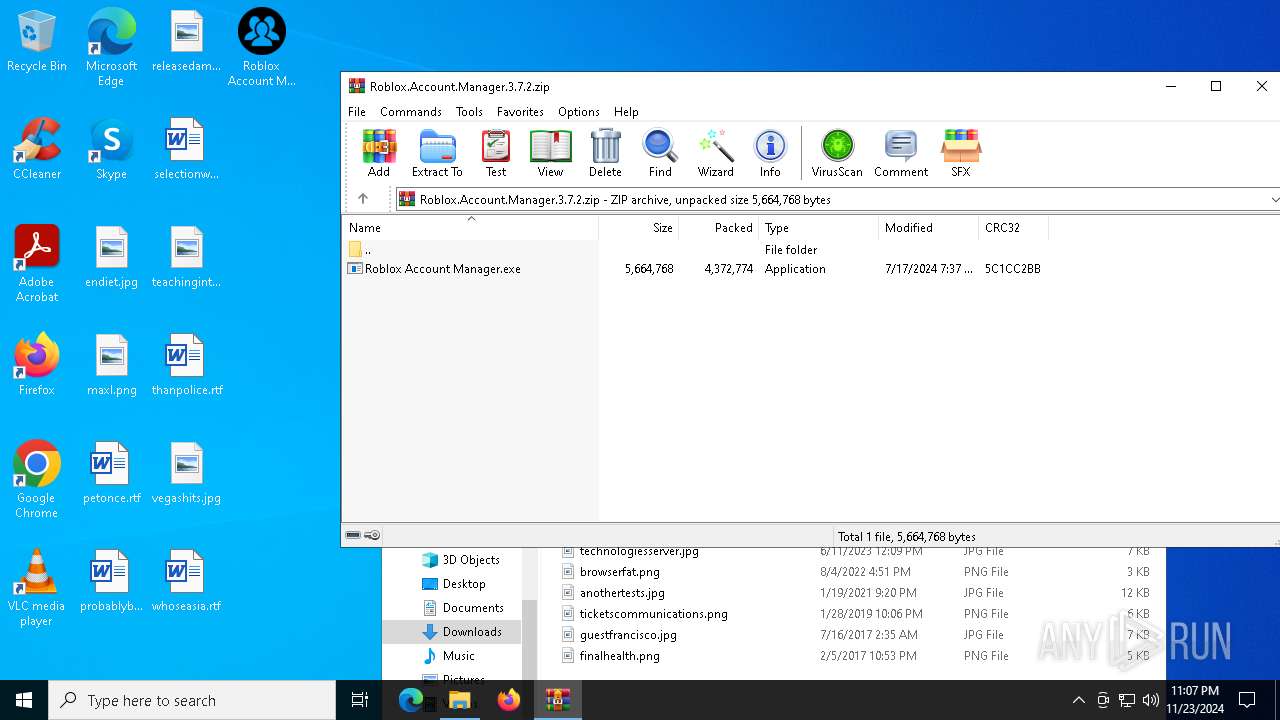Open the Find magnifier tool
1280x720 pixels.
[x=660, y=153]
